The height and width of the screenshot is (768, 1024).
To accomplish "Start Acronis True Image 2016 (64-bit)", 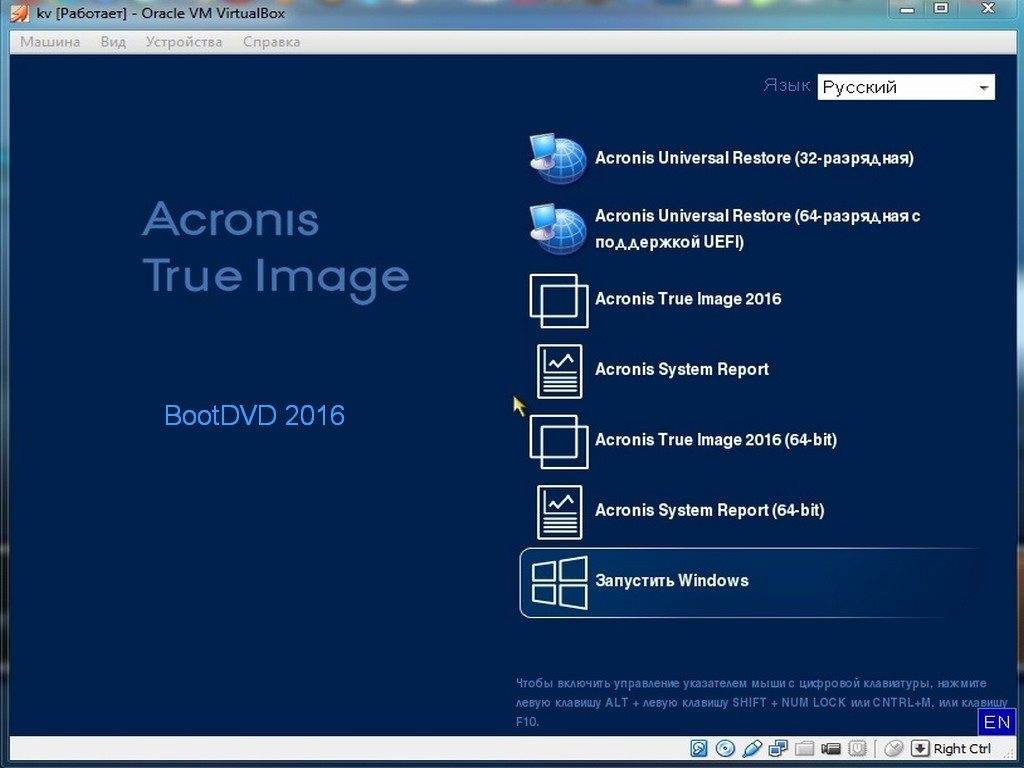I will click(x=715, y=440).
